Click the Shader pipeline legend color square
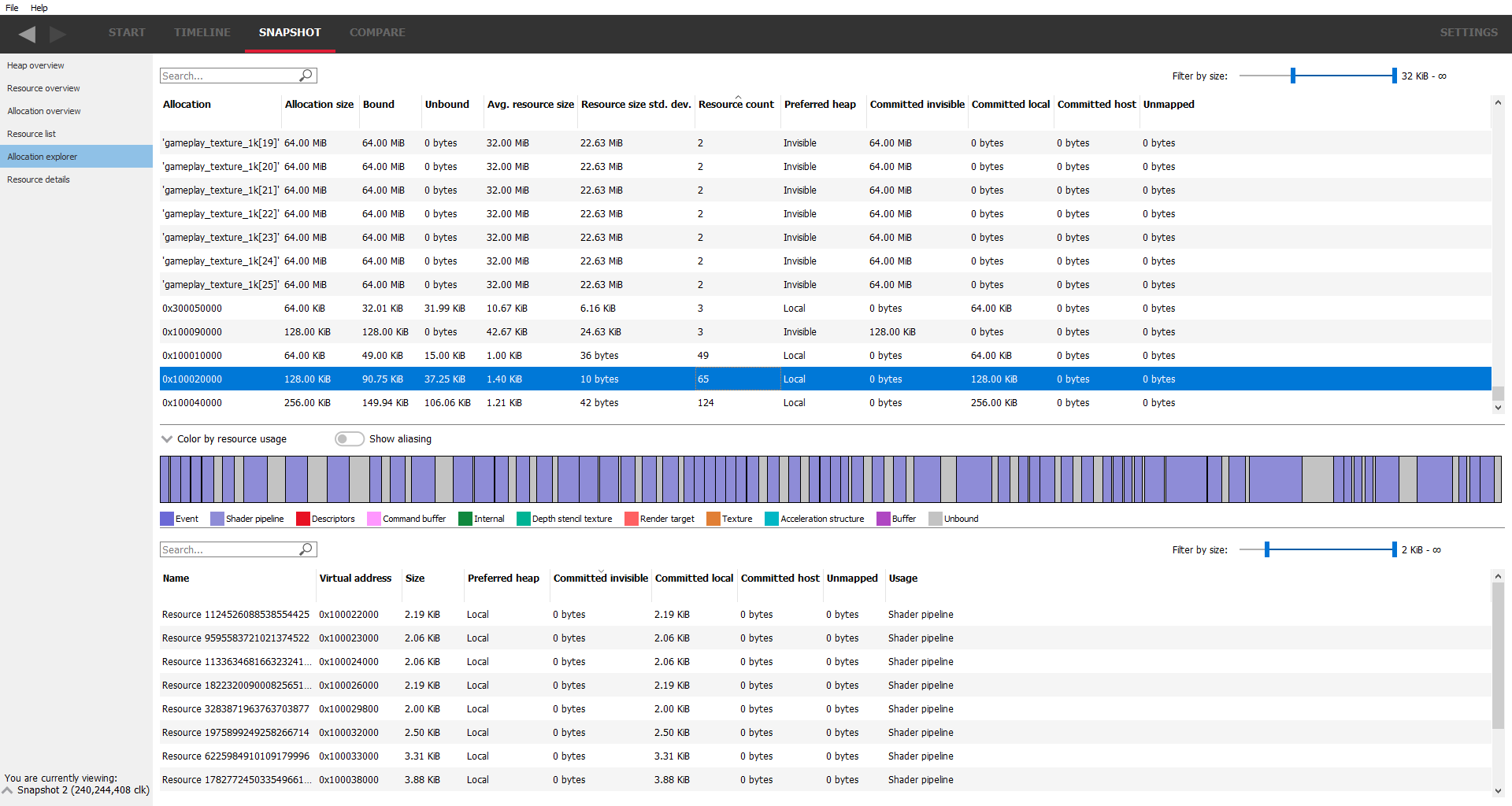The height and width of the screenshot is (806, 1512). tap(217, 519)
